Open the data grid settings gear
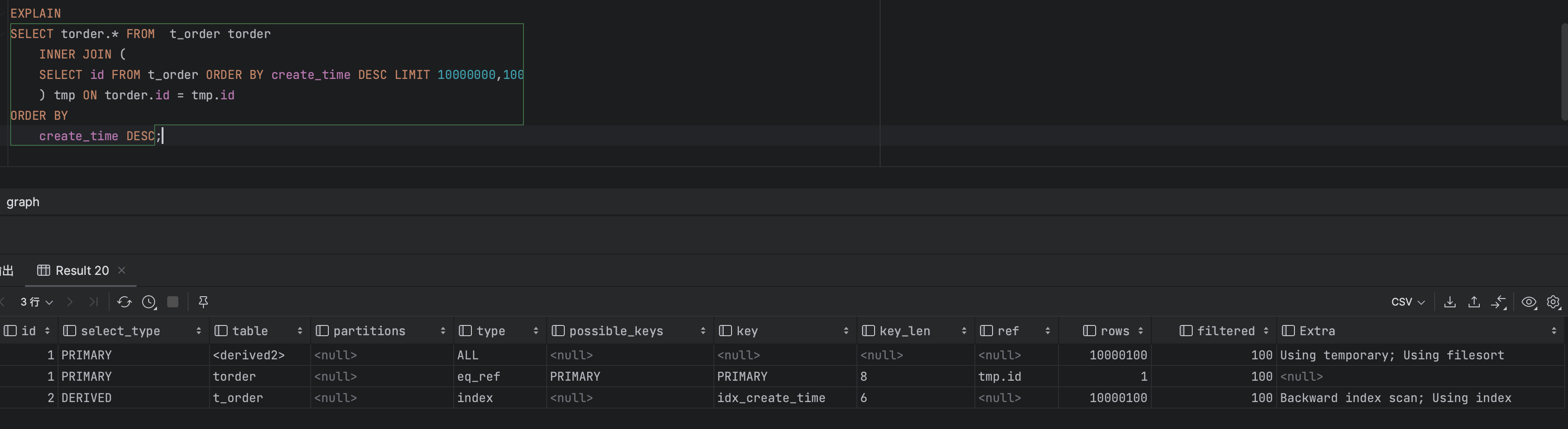1568x429 pixels. pos(1554,302)
